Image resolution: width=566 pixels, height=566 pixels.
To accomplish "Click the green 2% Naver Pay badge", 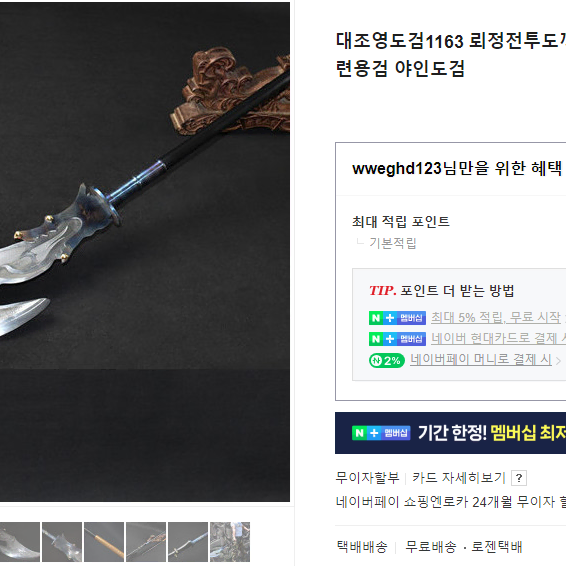I will point(387,360).
